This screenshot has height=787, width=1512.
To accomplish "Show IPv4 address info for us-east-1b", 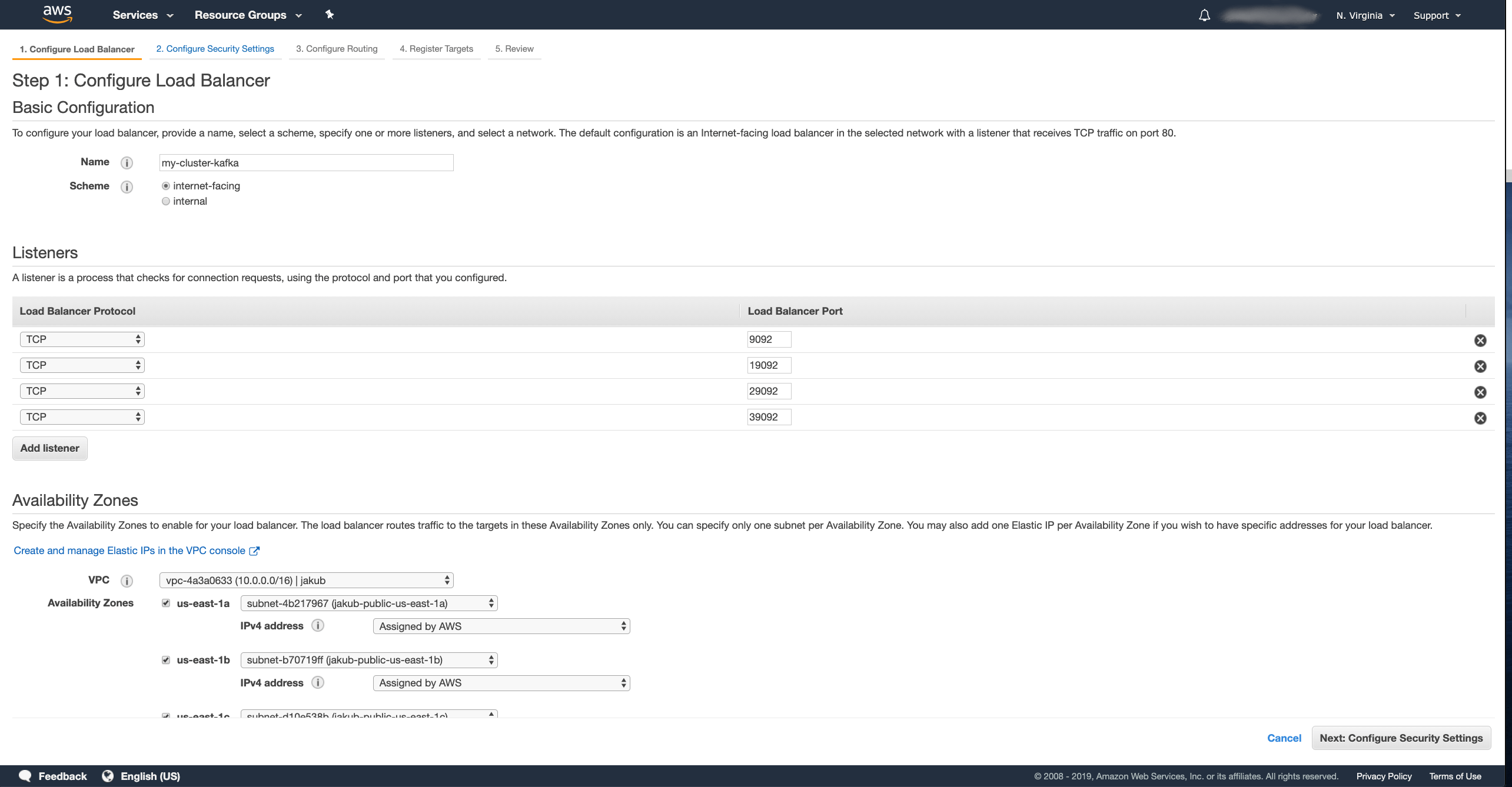I will click(318, 683).
